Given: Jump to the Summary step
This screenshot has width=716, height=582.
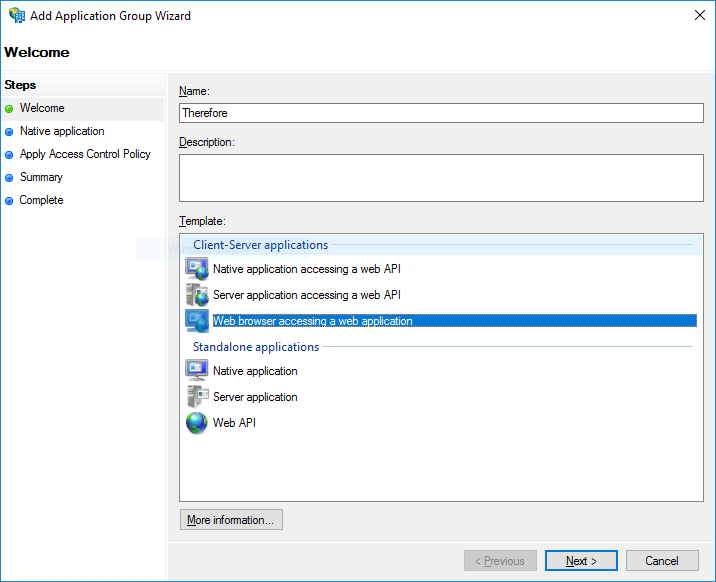Looking at the screenshot, I should 41,177.
